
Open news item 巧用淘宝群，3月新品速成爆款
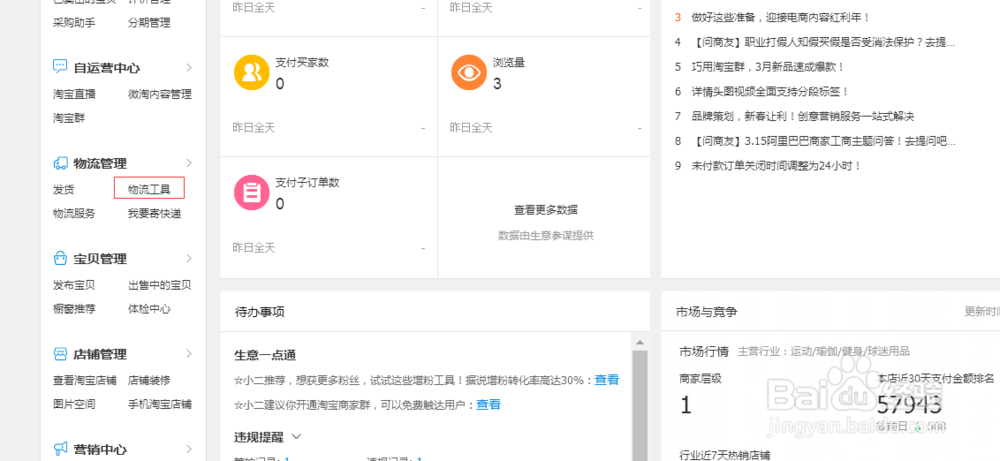(x=768, y=66)
